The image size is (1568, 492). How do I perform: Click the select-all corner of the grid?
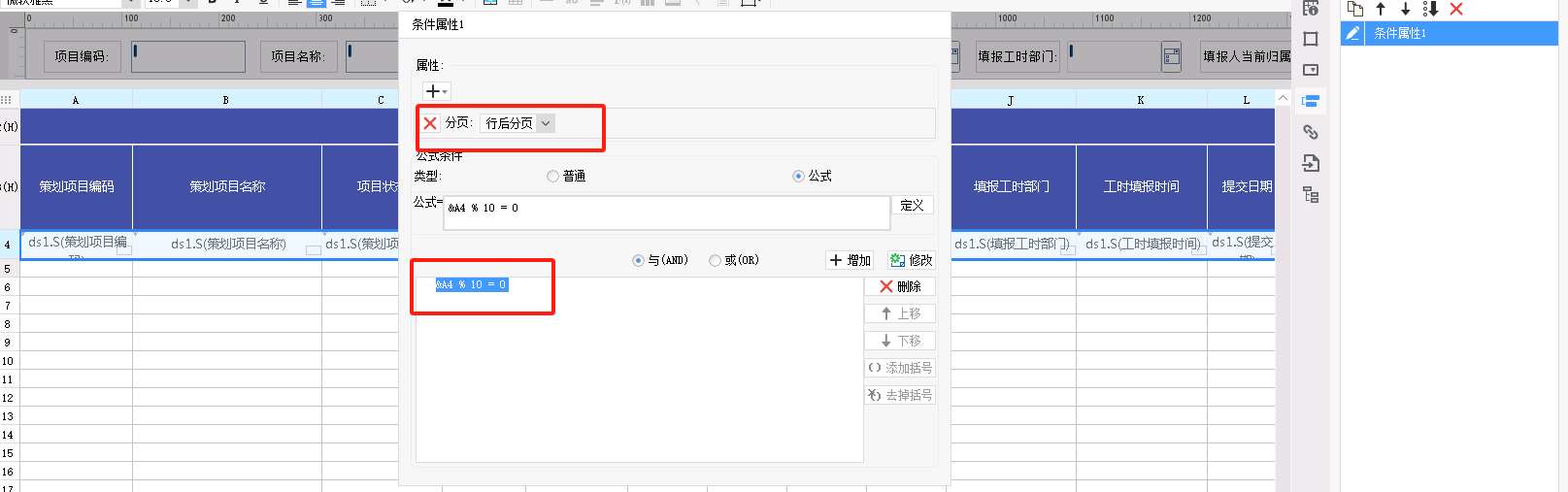click(x=9, y=99)
